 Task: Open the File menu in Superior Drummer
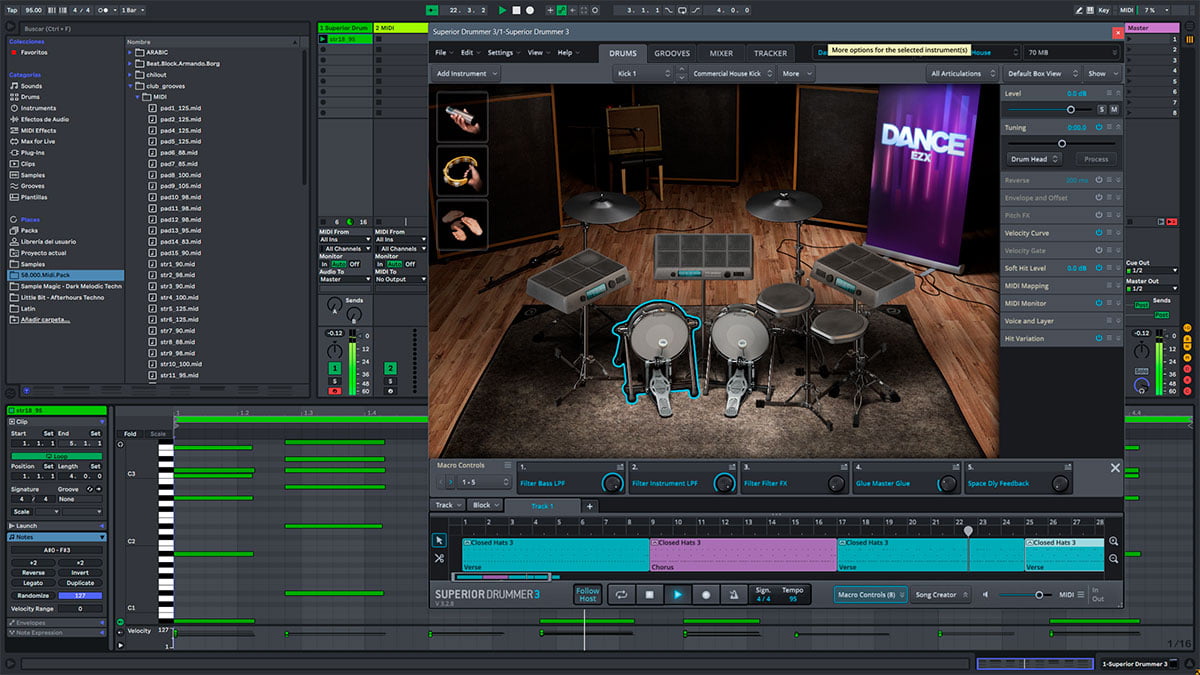(442, 53)
